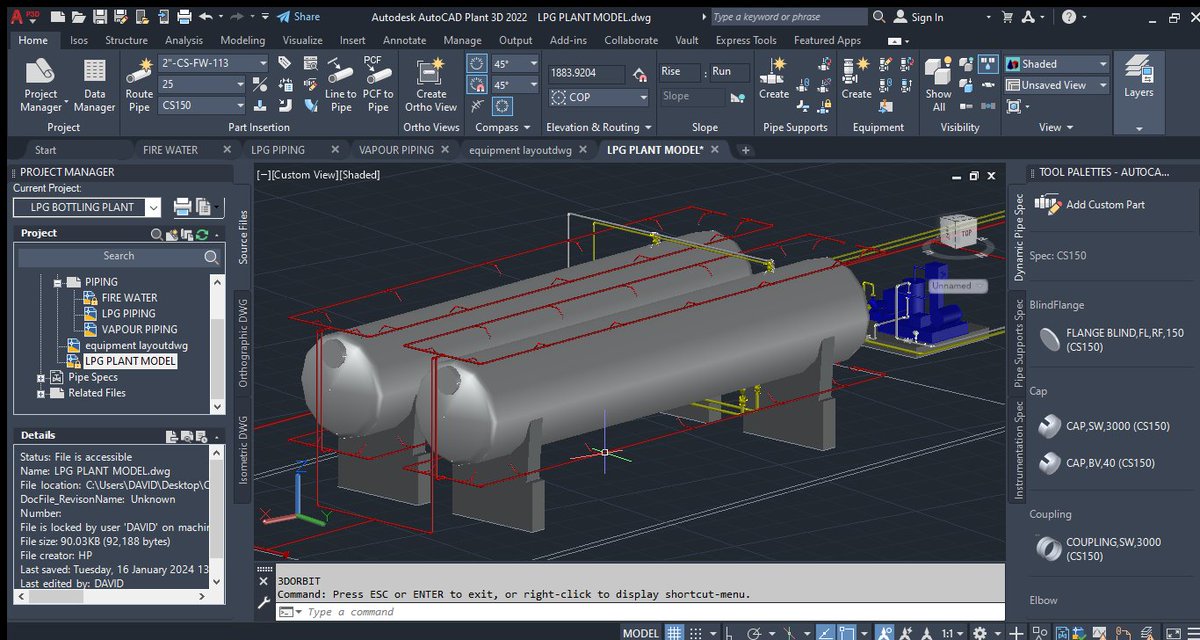Click Create in Pipe Supports panel
Screen dimensions: 1200x640
[x=773, y=78]
